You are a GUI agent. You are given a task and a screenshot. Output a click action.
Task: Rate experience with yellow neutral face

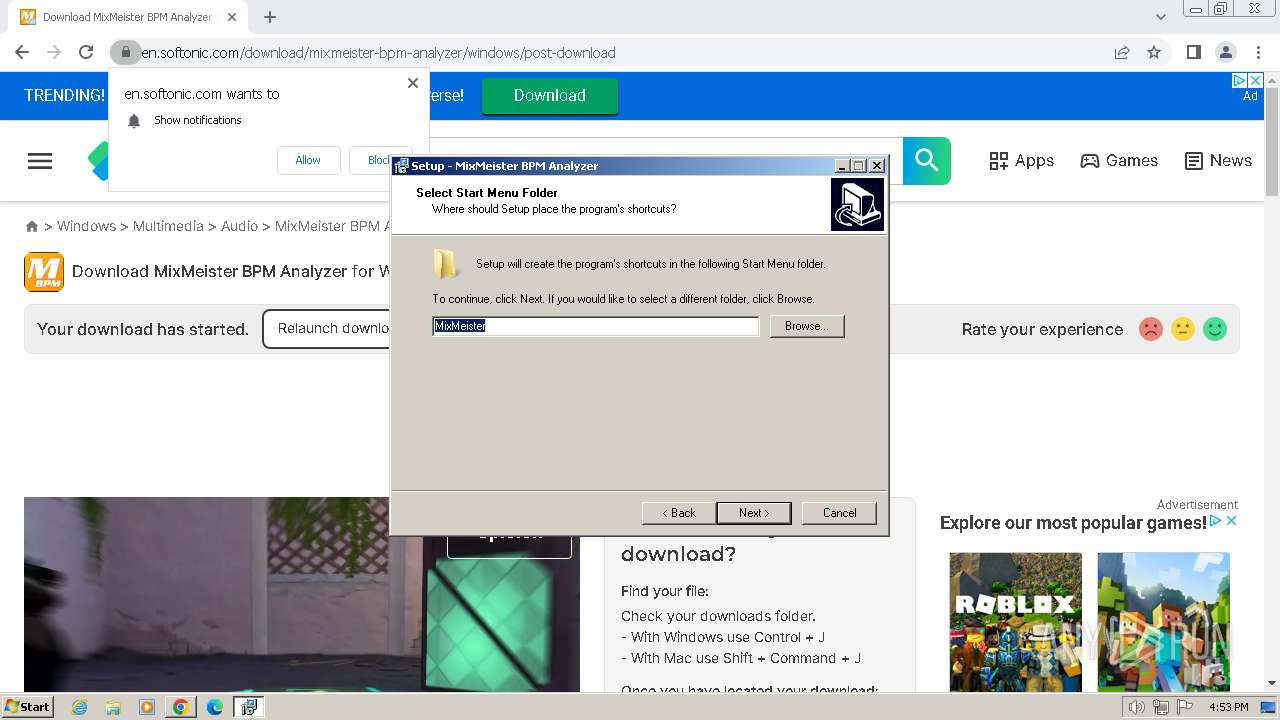(1183, 329)
